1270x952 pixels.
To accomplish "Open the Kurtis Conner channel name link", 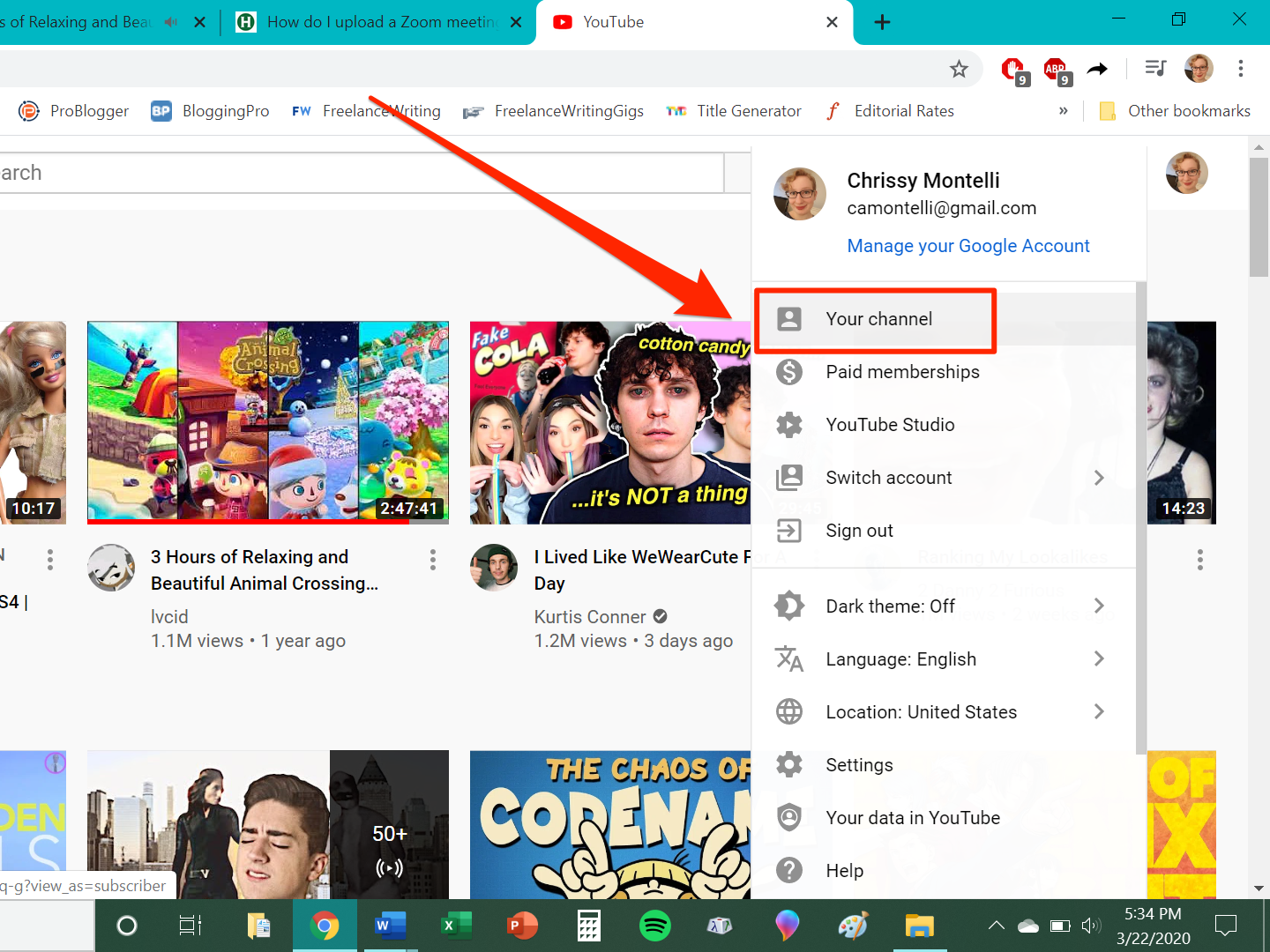I will click(x=590, y=617).
